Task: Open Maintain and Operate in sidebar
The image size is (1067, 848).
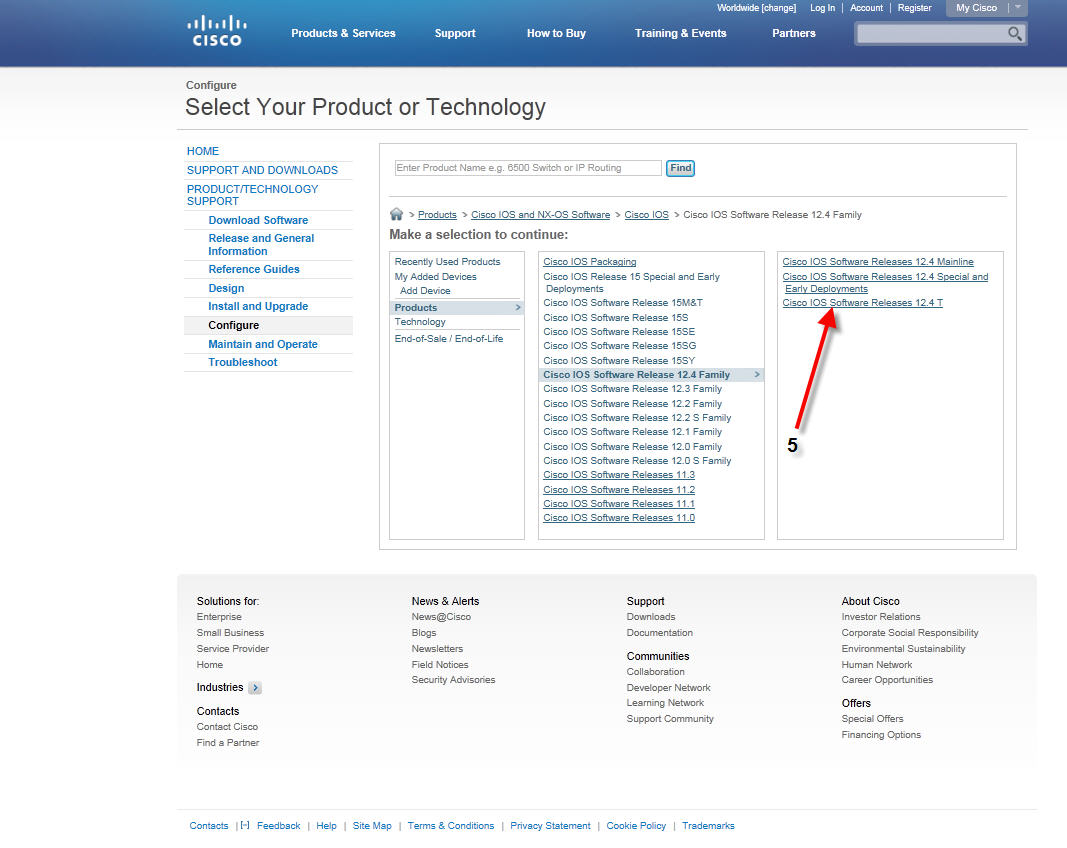Action: coord(263,344)
